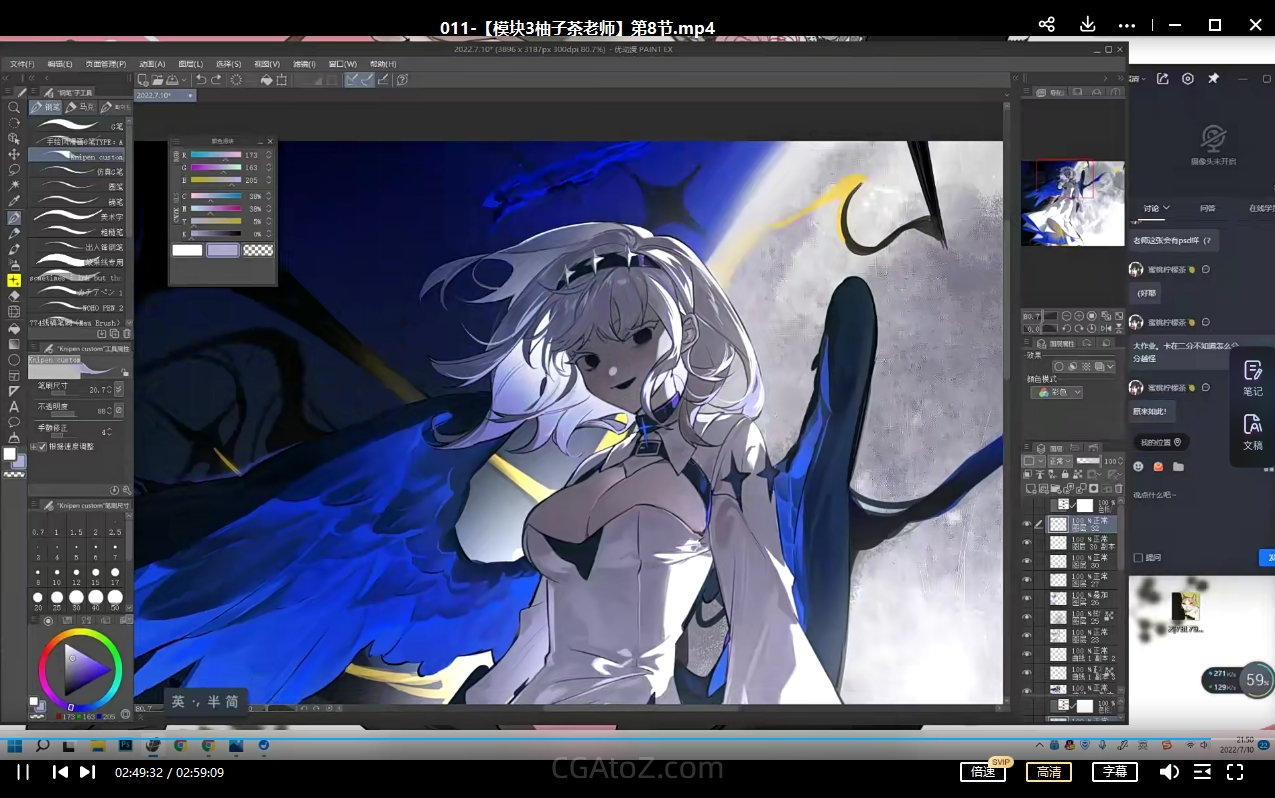The image size is (1275, 798).
Task: Open the 图层(L) menu
Action: click(190, 64)
